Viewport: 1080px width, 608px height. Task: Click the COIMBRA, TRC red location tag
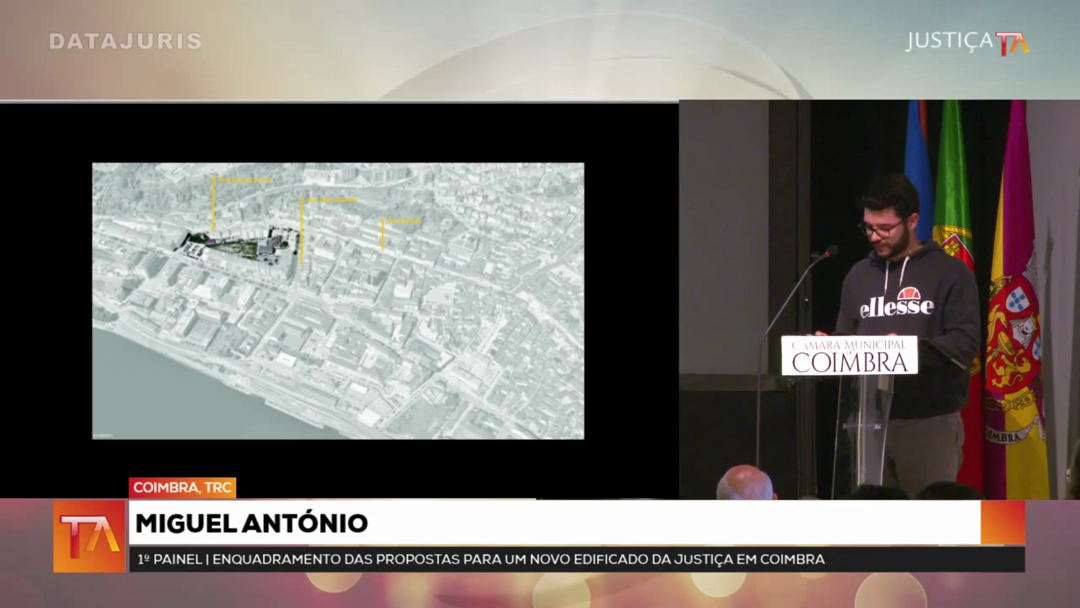(182, 488)
